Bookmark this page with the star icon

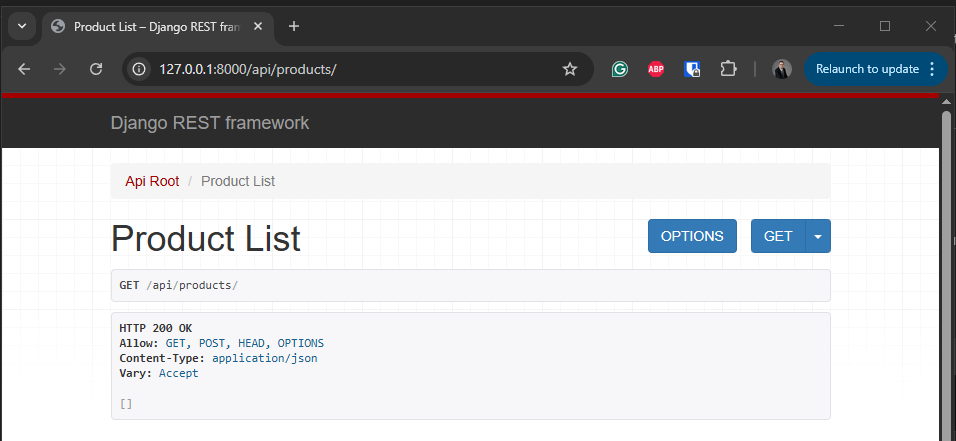[x=569, y=70]
